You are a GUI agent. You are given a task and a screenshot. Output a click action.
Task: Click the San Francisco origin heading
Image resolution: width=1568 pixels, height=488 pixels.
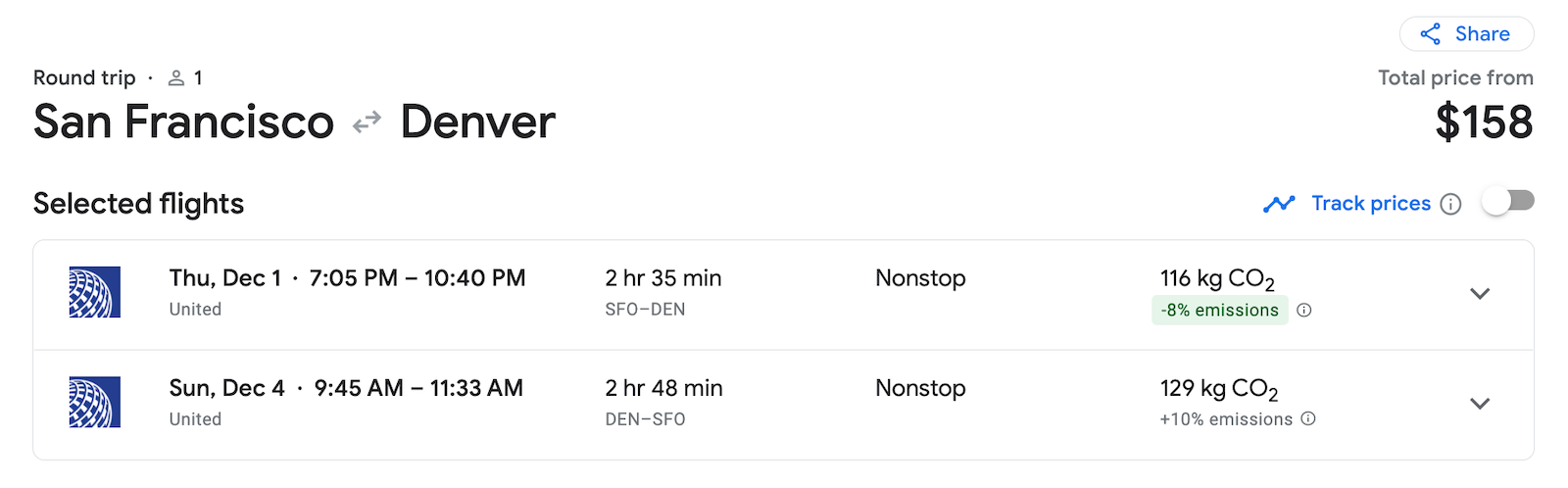(x=183, y=122)
